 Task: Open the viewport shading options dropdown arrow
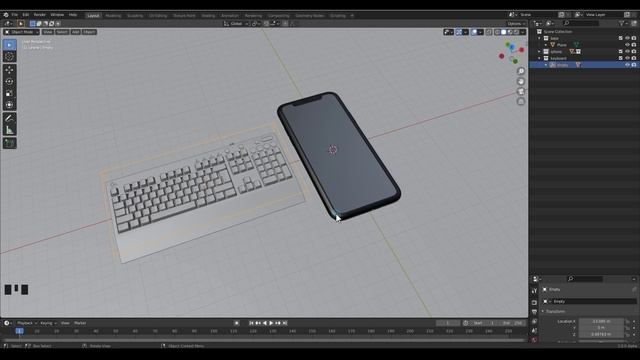click(523, 32)
